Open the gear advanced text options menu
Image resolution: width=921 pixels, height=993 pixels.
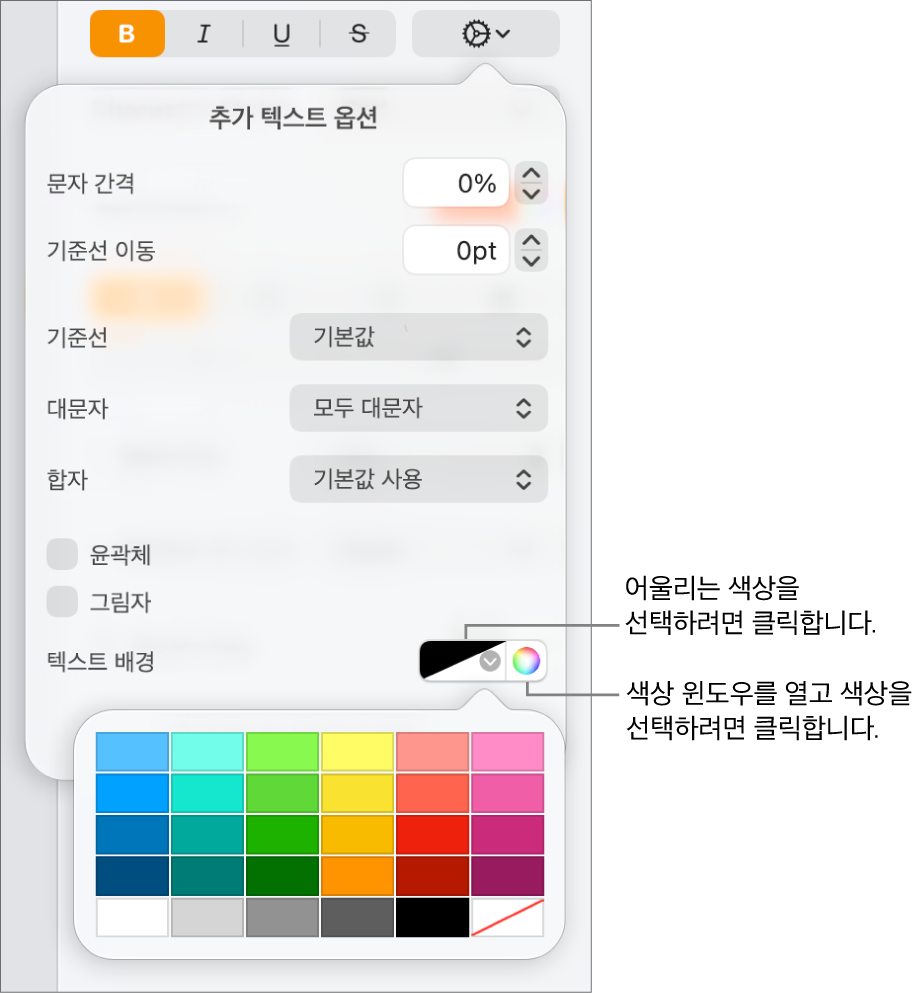point(486,34)
